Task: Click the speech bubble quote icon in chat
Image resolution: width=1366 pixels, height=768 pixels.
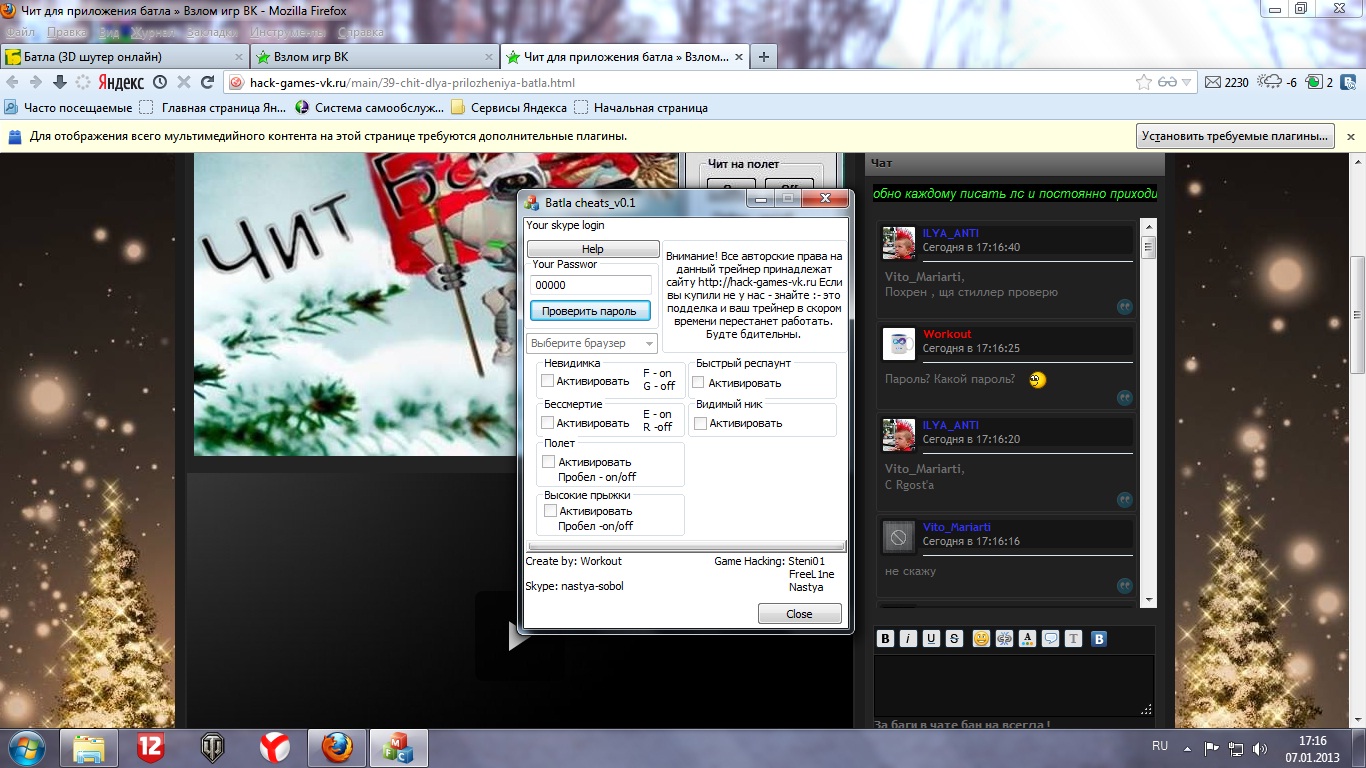Action: 1050,638
